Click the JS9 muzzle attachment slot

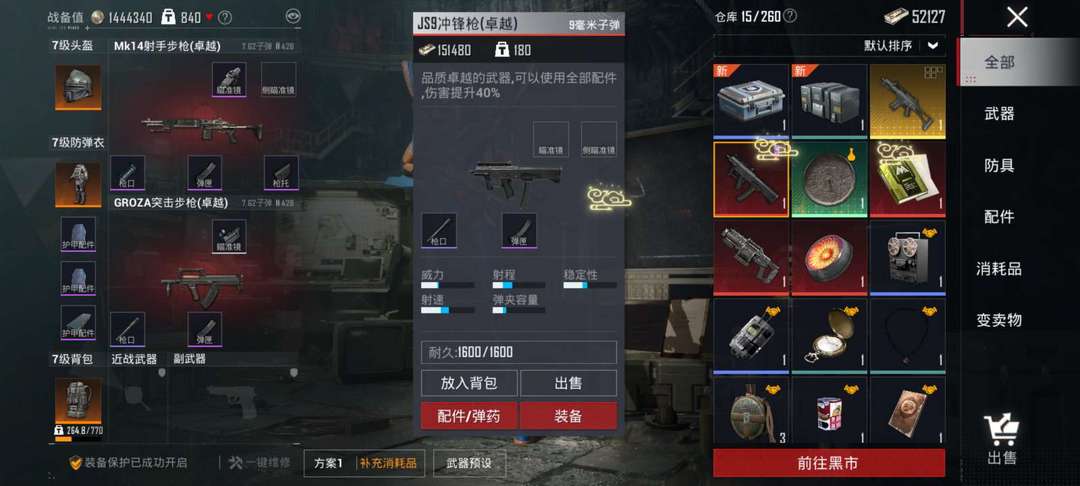click(x=439, y=231)
